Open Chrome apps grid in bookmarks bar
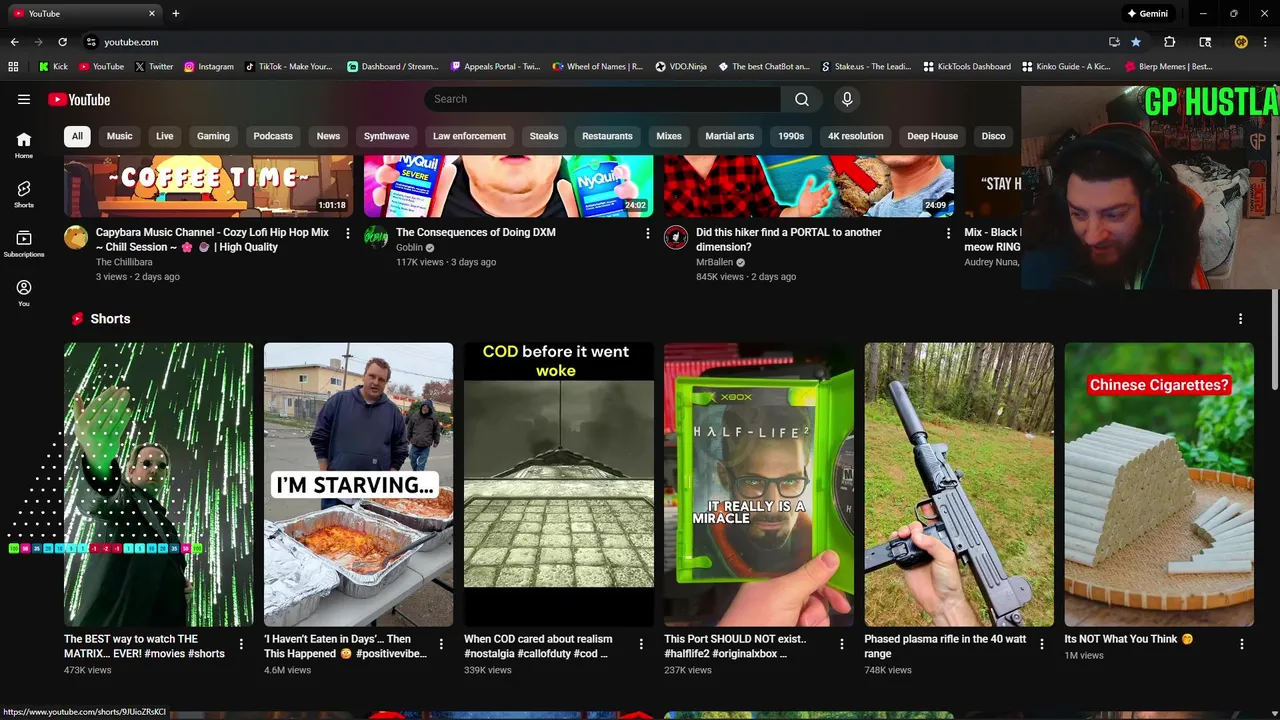Image resolution: width=1280 pixels, height=720 pixels. [13, 67]
